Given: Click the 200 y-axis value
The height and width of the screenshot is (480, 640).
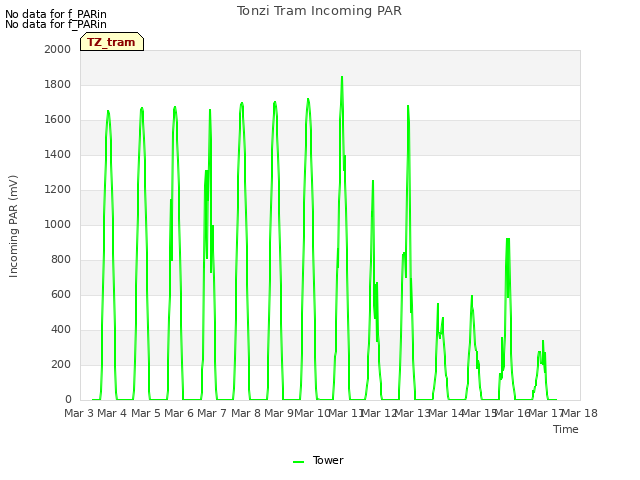Looking at the screenshot, I should (61, 364).
